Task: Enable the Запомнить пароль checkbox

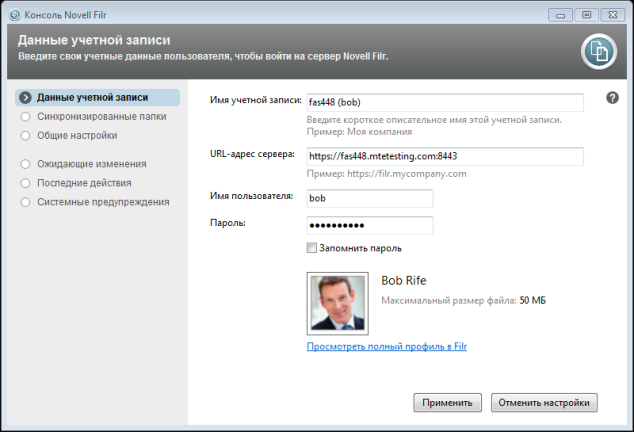Action: tap(312, 248)
